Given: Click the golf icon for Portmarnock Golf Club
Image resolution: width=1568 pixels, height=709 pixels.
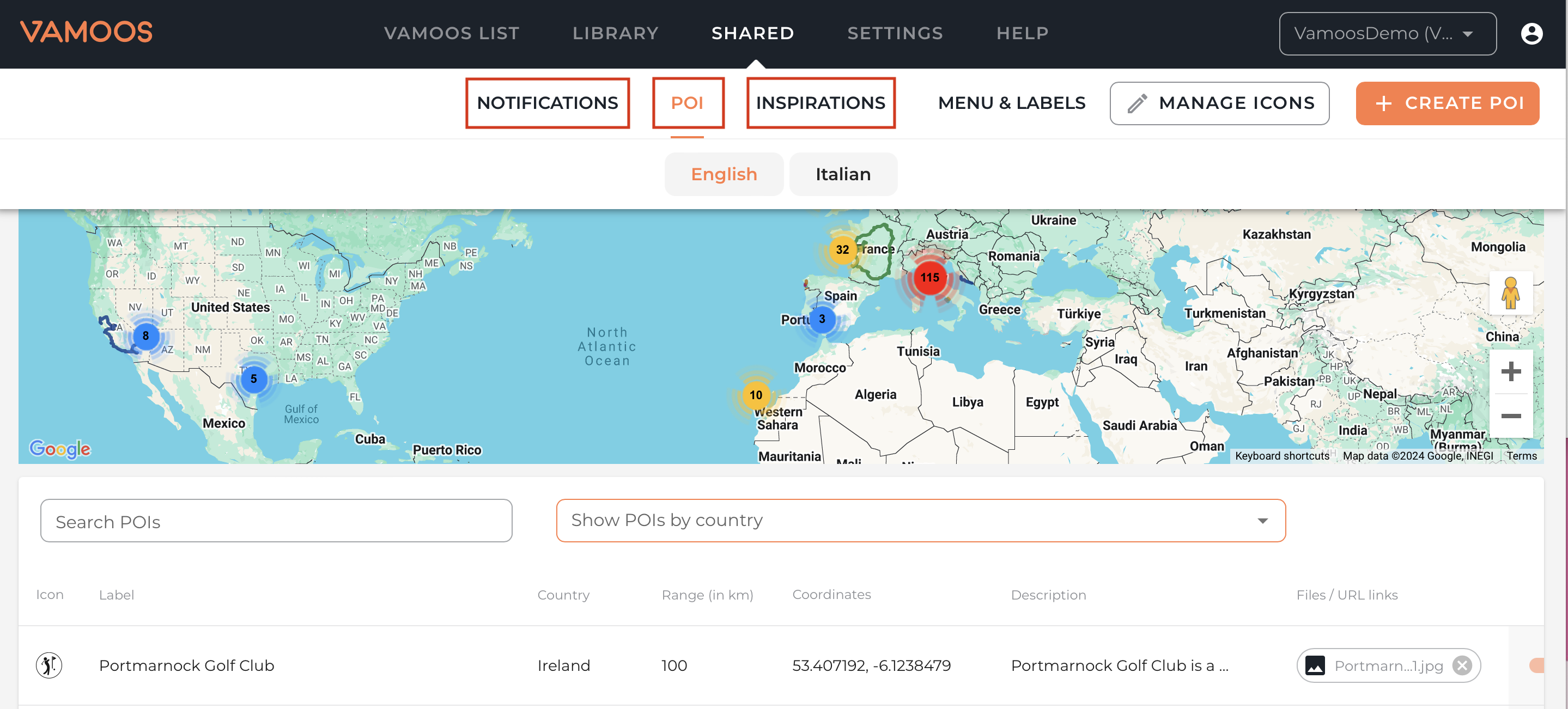Looking at the screenshot, I should (48, 665).
